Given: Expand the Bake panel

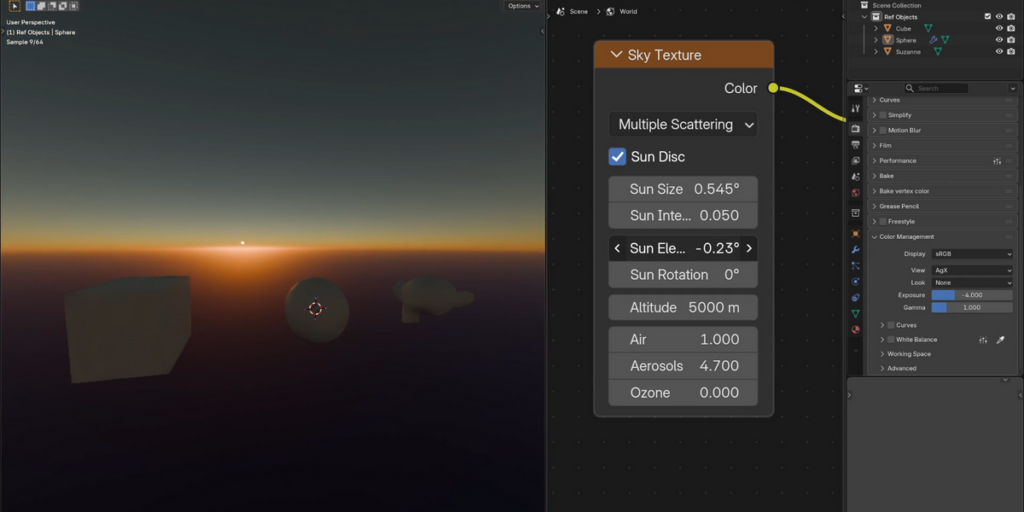Looking at the screenshot, I should 874,176.
